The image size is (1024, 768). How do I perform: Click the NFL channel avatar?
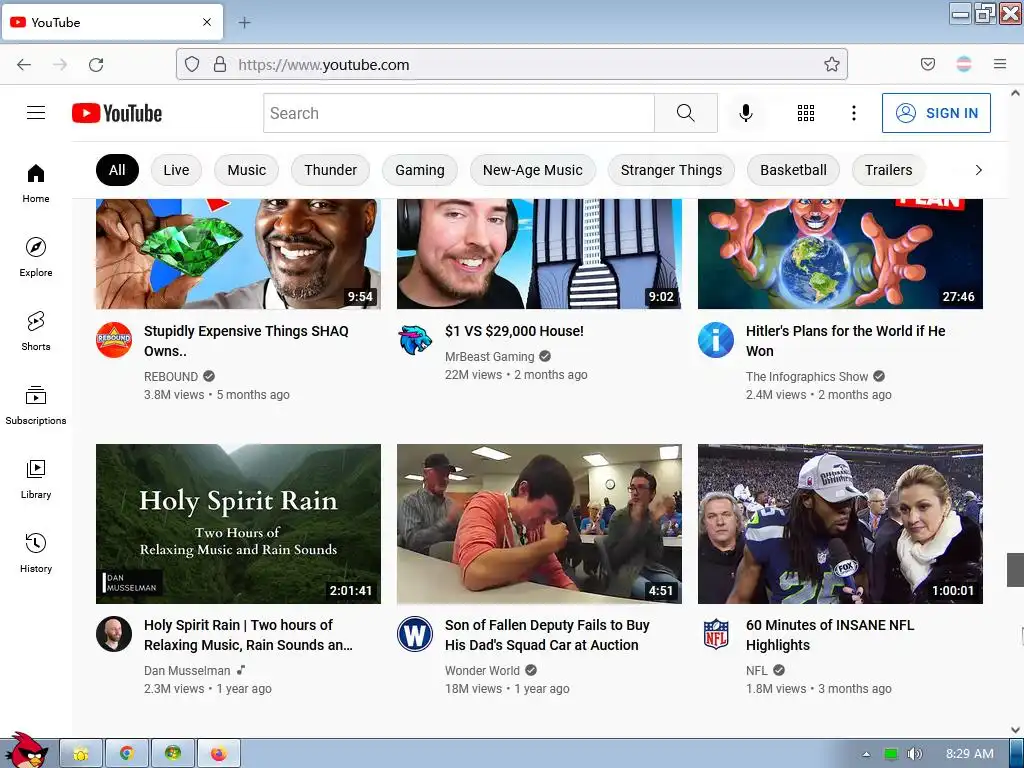coord(716,634)
